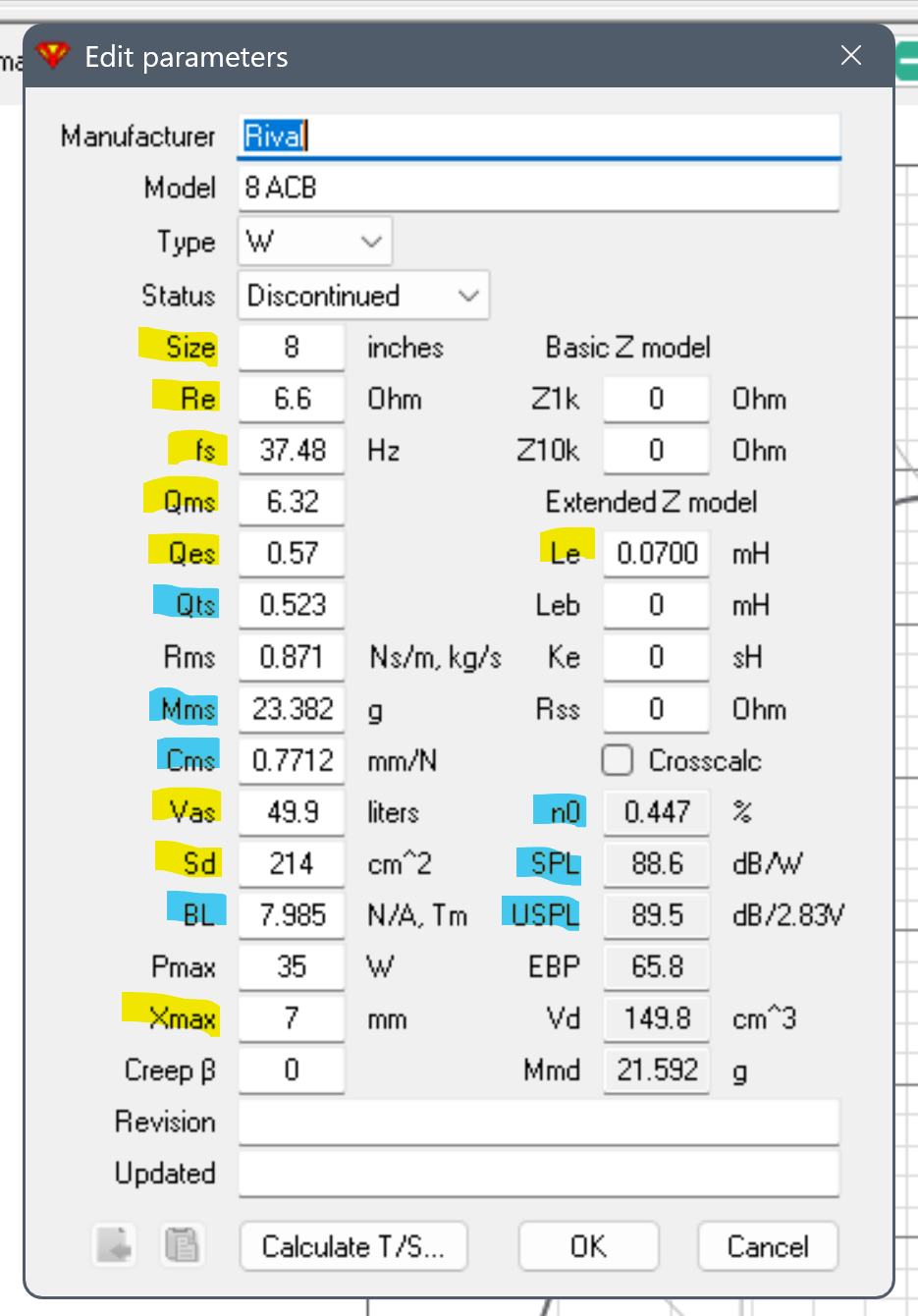Click the Z1k impedance field

coord(656,399)
